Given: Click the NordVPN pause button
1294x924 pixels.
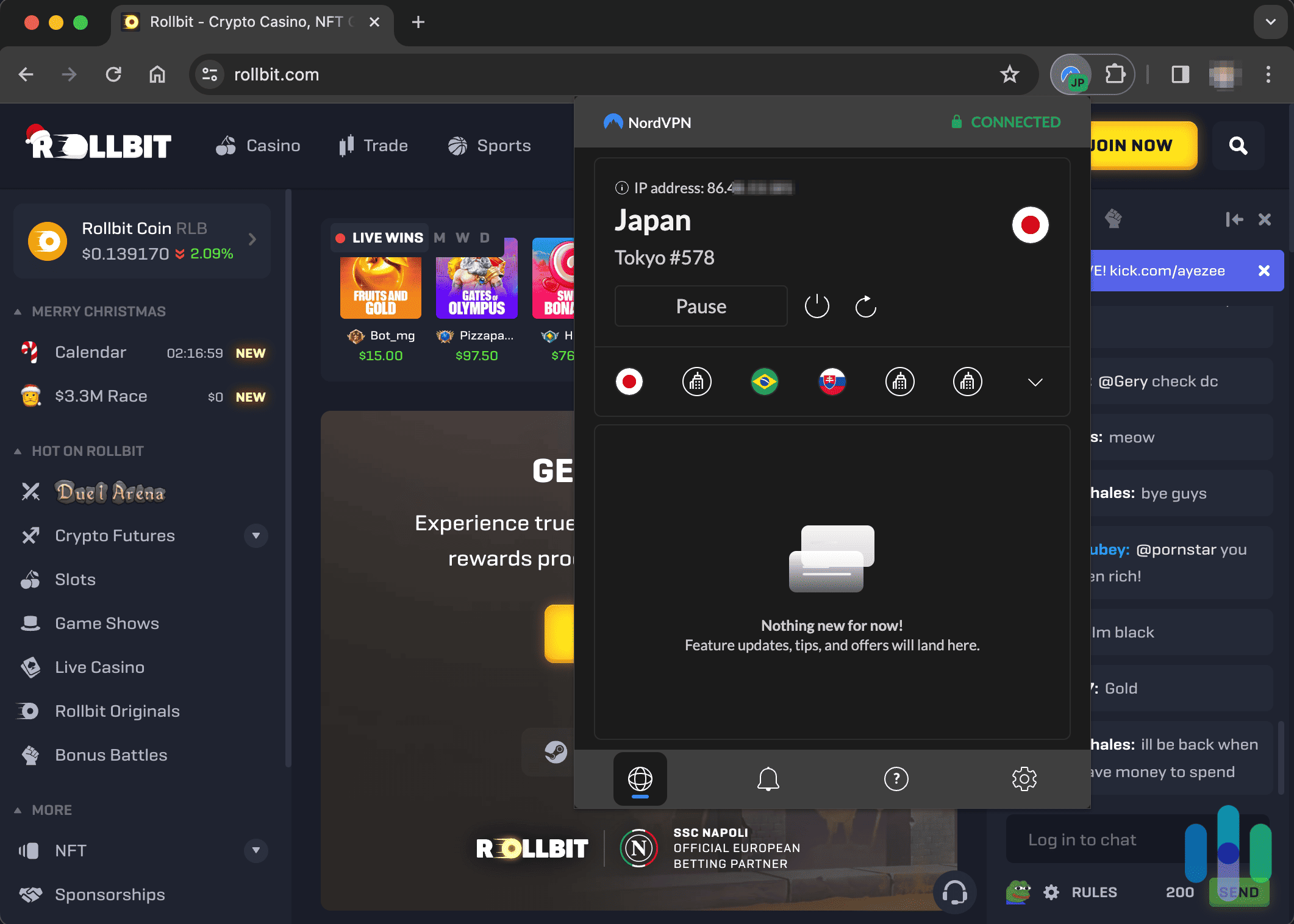Looking at the screenshot, I should [x=700, y=306].
